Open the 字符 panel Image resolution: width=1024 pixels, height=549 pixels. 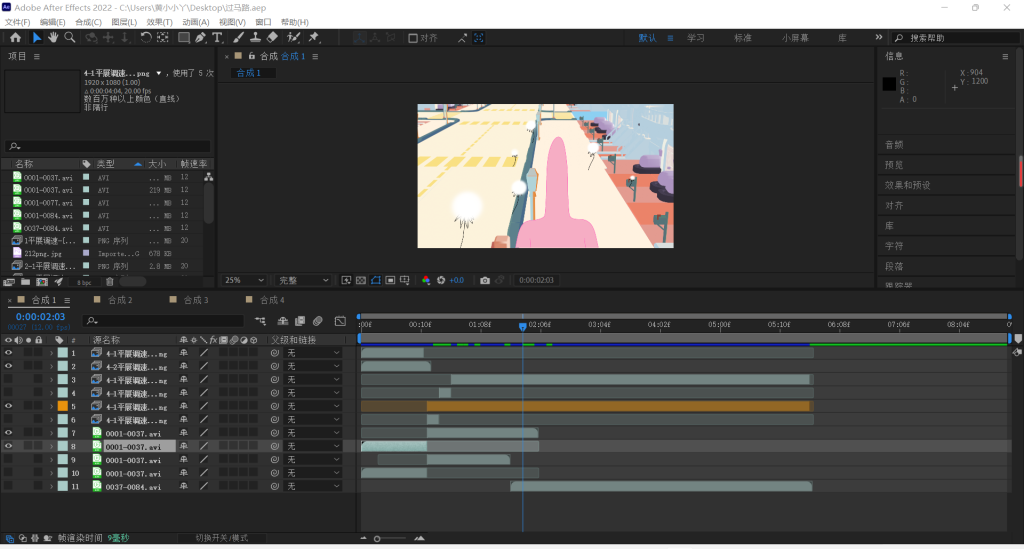894,246
